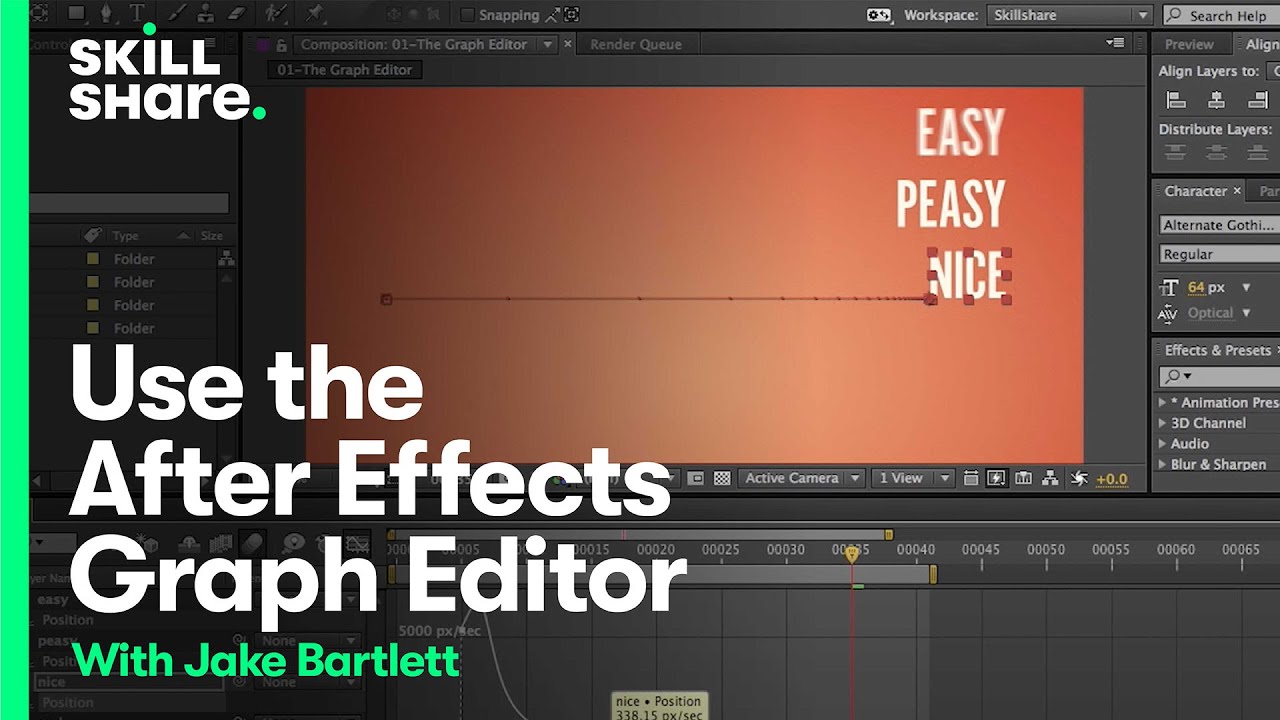Click the parent pick whip for nice layer

[239, 682]
